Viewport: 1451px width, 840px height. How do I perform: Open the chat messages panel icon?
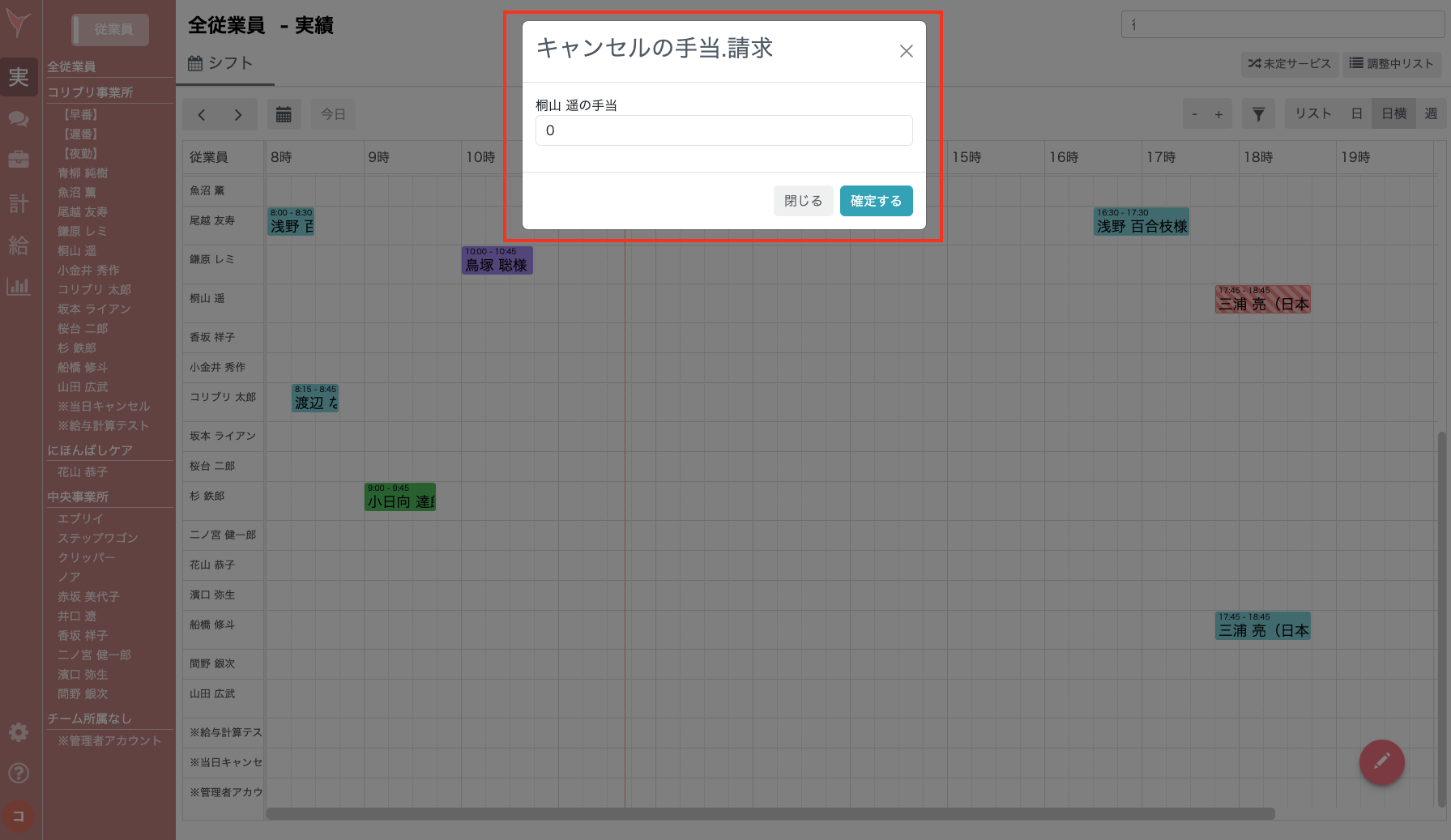19,118
